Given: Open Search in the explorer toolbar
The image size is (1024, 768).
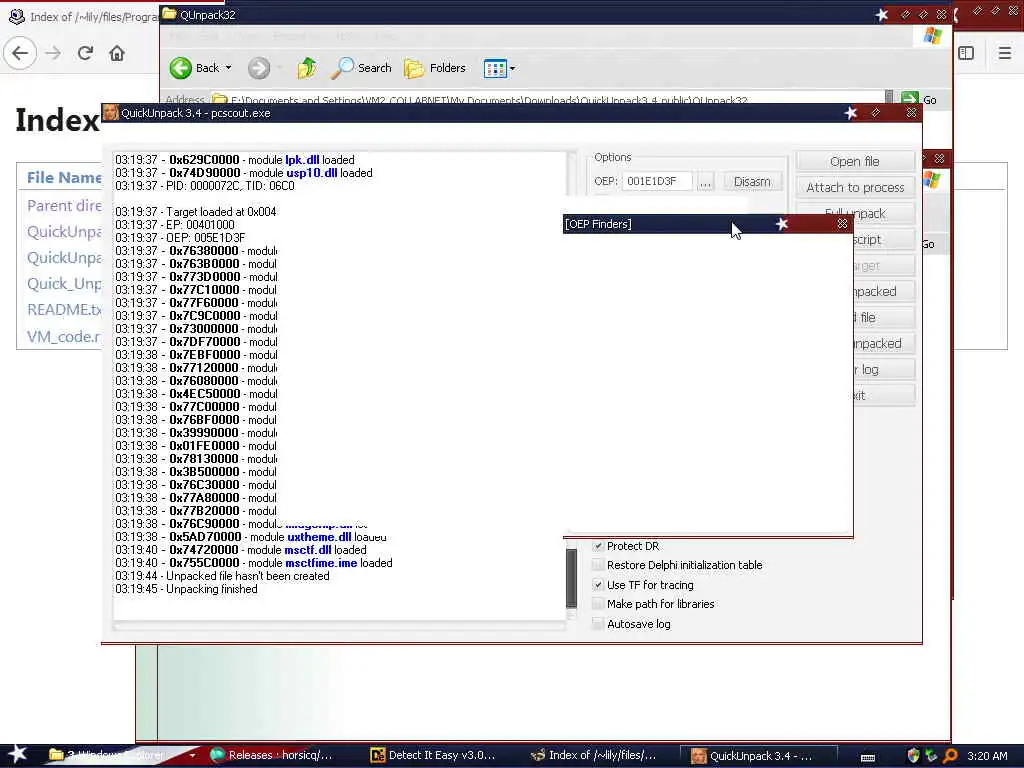Looking at the screenshot, I should 361,68.
